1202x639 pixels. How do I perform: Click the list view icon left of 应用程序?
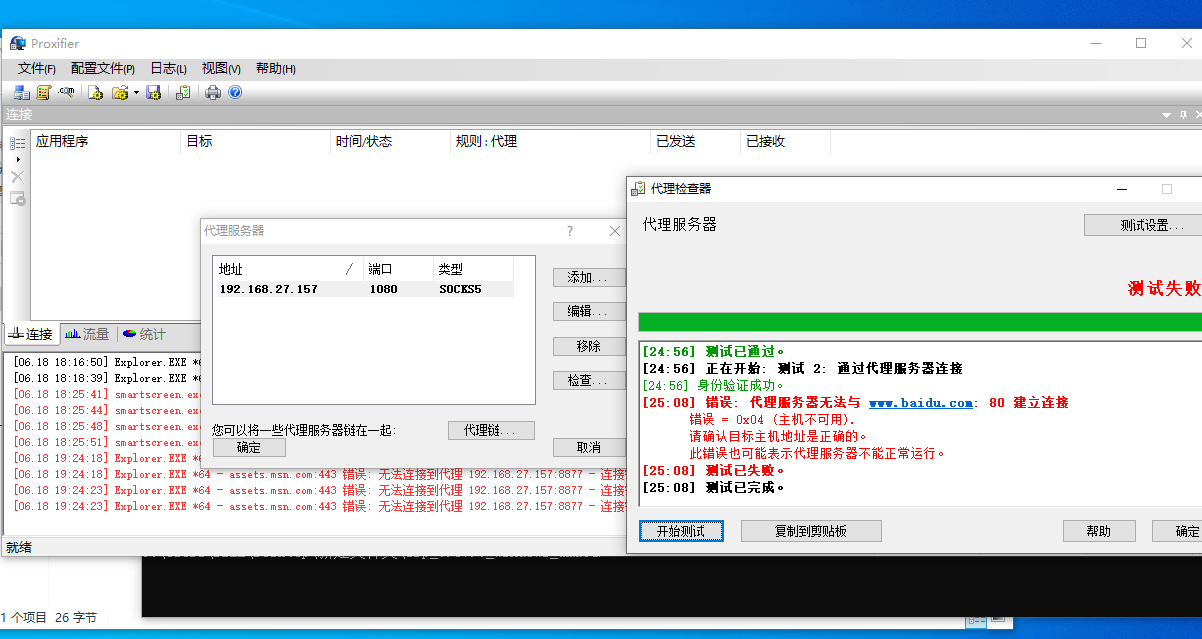(x=17, y=143)
